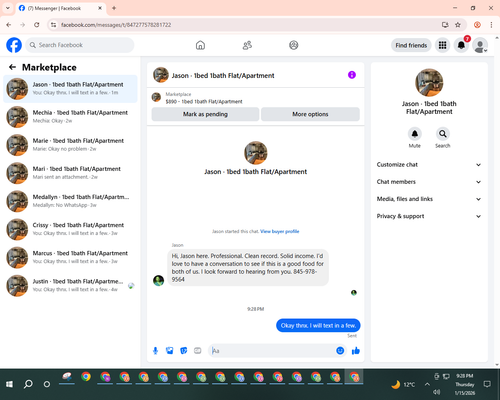
Task: Open the Groups icon in top navigation
Action: tap(294, 45)
